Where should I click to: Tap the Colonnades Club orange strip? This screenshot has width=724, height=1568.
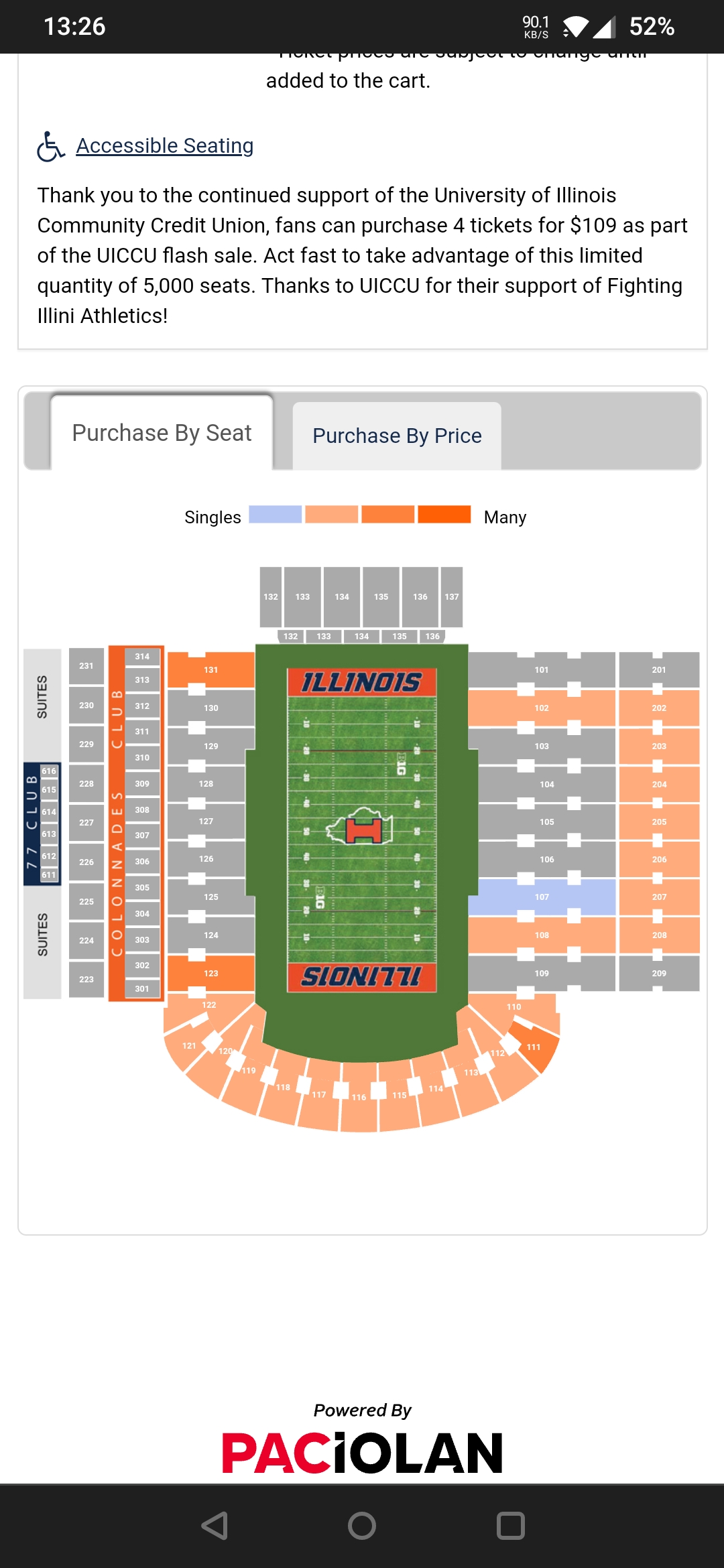[117, 824]
